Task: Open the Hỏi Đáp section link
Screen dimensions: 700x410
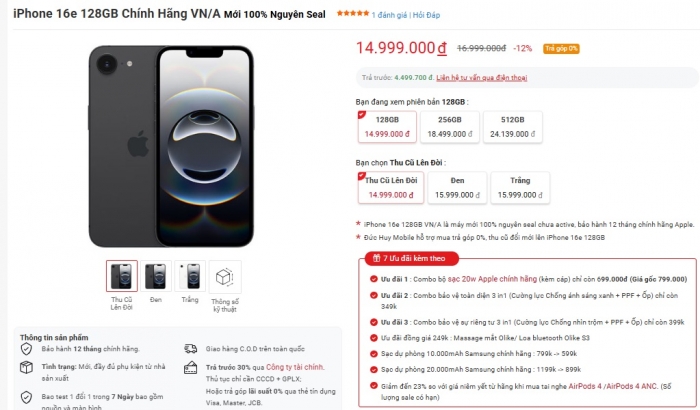Action: pyautogui.click(x=426, y=15)
